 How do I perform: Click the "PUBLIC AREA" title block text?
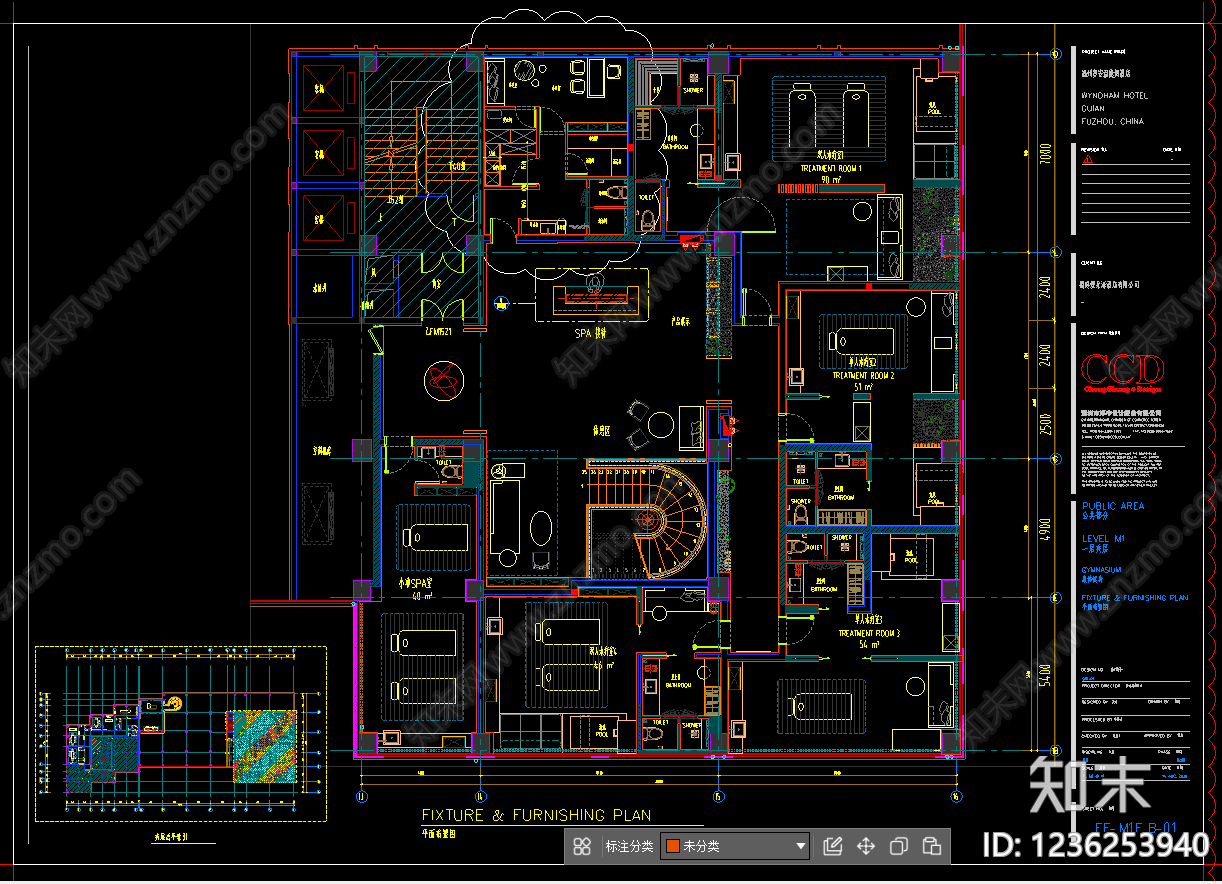pos(1113,506)
